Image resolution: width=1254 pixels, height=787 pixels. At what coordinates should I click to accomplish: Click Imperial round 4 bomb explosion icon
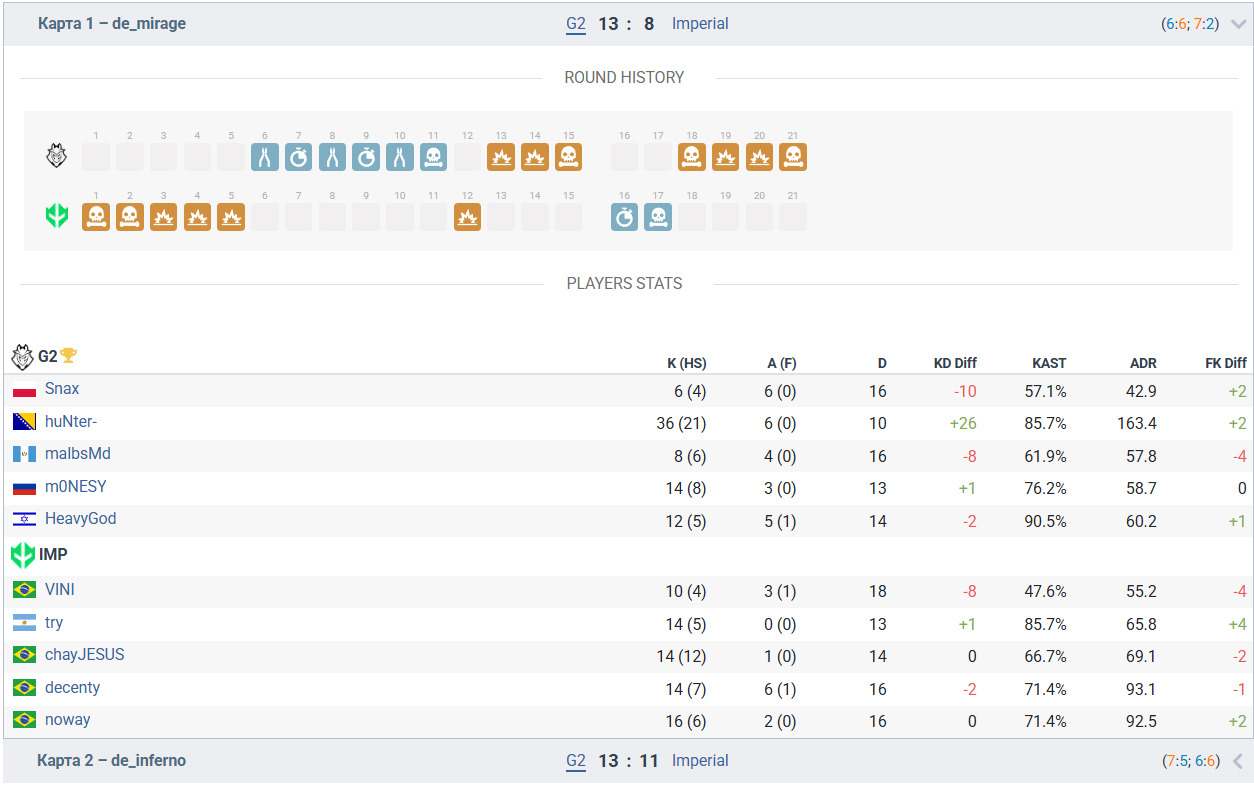click(x=198, y=217)
